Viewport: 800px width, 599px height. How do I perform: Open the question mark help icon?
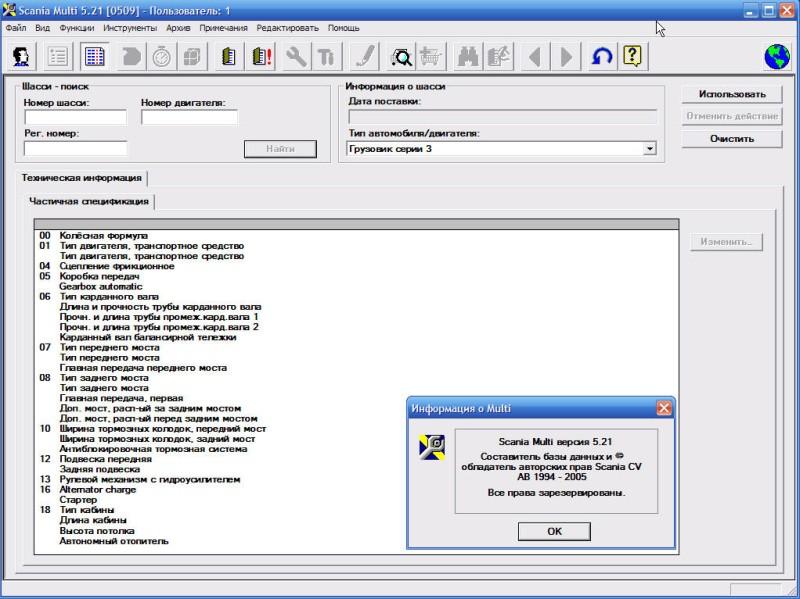point(633,57)
